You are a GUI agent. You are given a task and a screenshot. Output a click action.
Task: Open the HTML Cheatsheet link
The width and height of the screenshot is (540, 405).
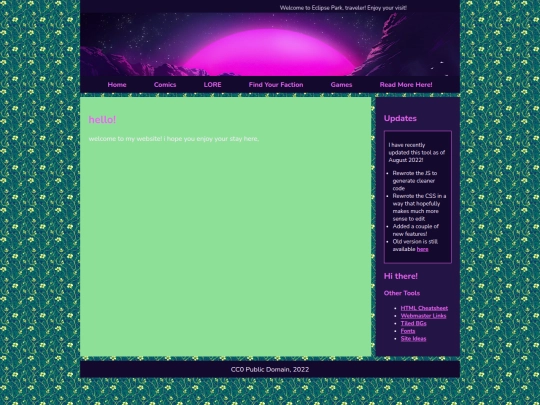pyautogui.click(x=424, y=308)
